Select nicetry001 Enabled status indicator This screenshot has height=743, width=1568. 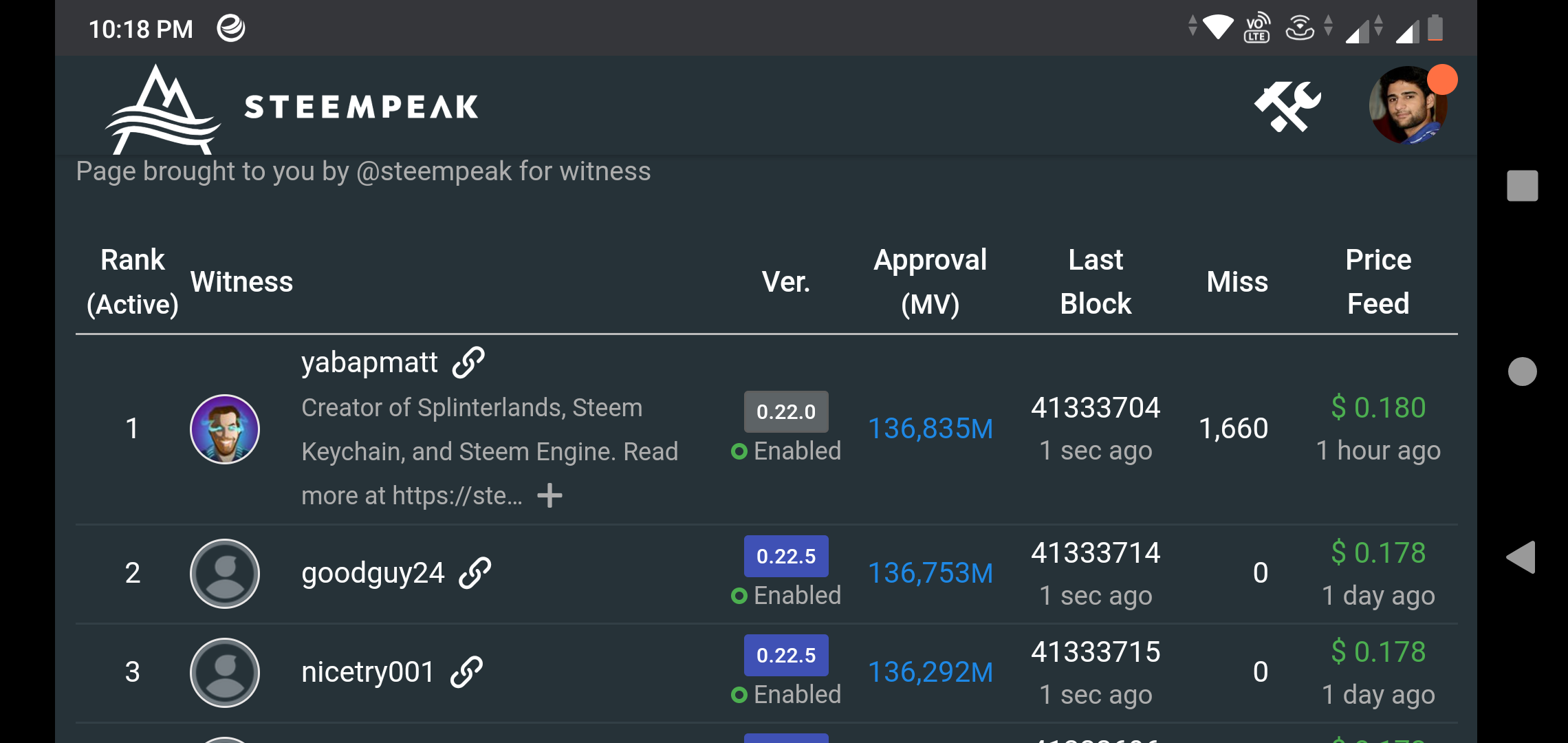click(786, 695)
